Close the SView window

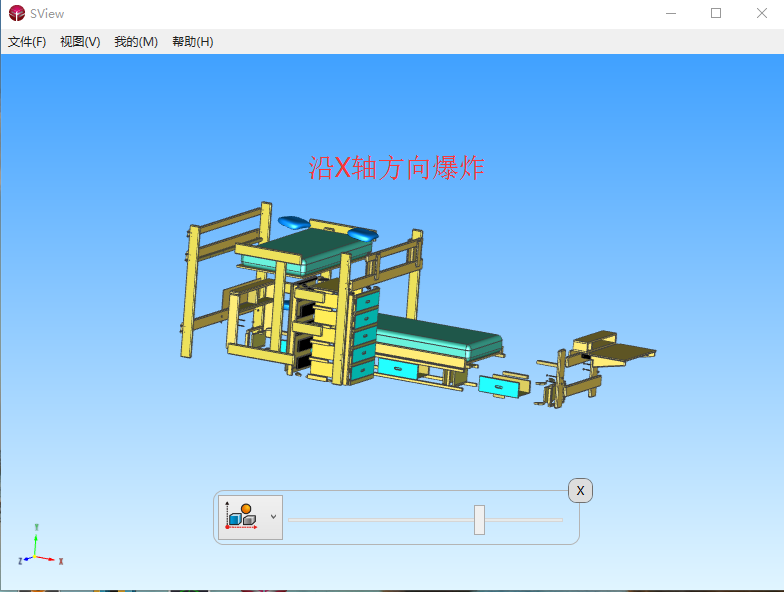pos(761,14)
